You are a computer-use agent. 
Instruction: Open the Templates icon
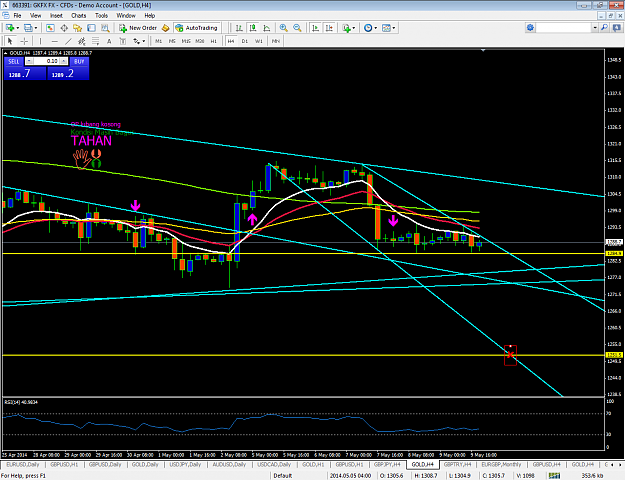(386, 28)
